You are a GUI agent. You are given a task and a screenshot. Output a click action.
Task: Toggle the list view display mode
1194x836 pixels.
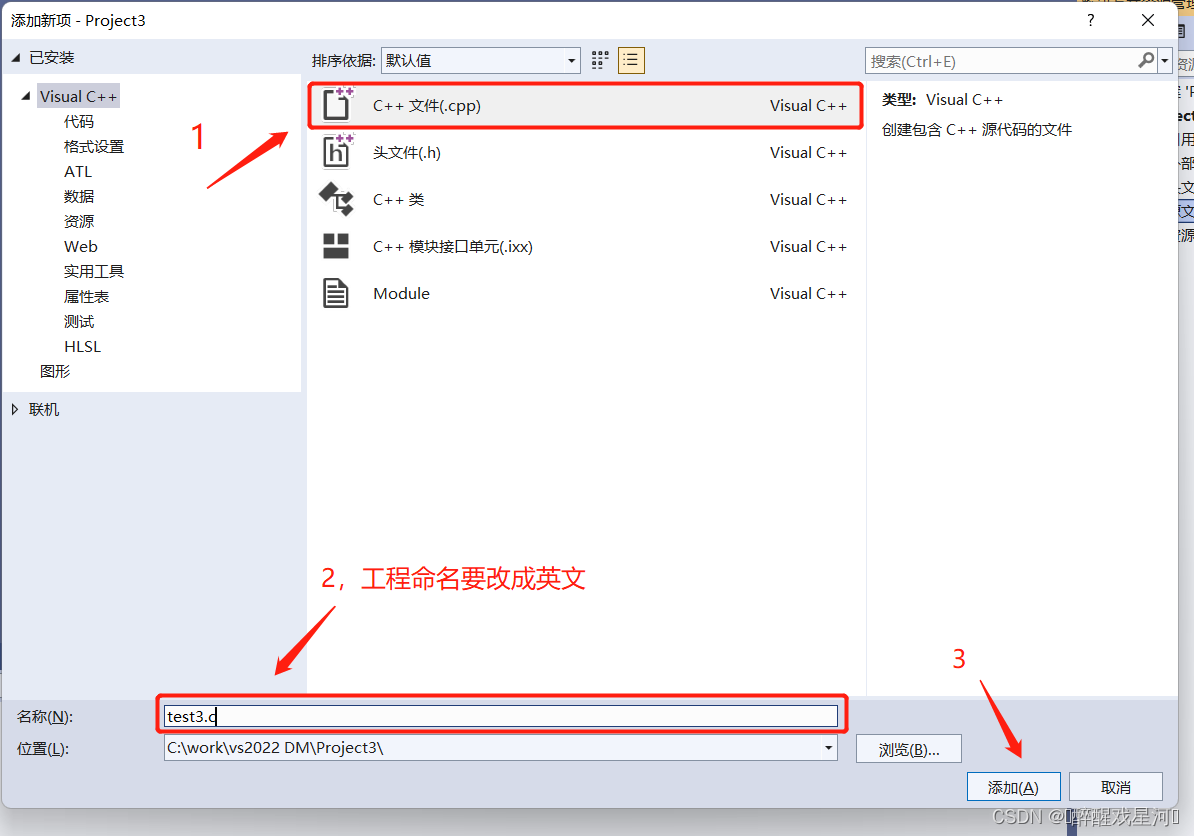(631, 60)
